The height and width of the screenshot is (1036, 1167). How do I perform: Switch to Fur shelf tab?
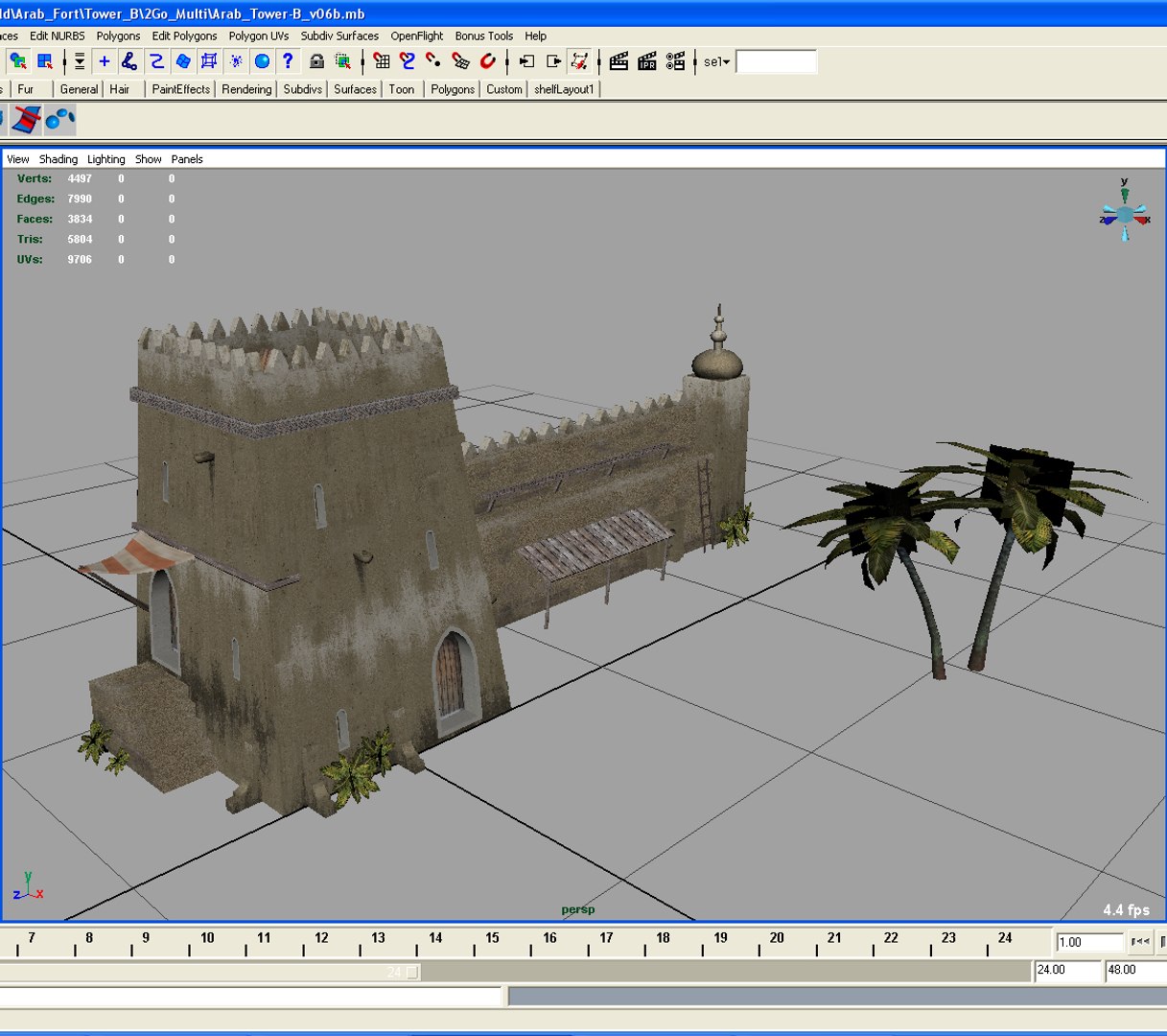coord(26,89)
